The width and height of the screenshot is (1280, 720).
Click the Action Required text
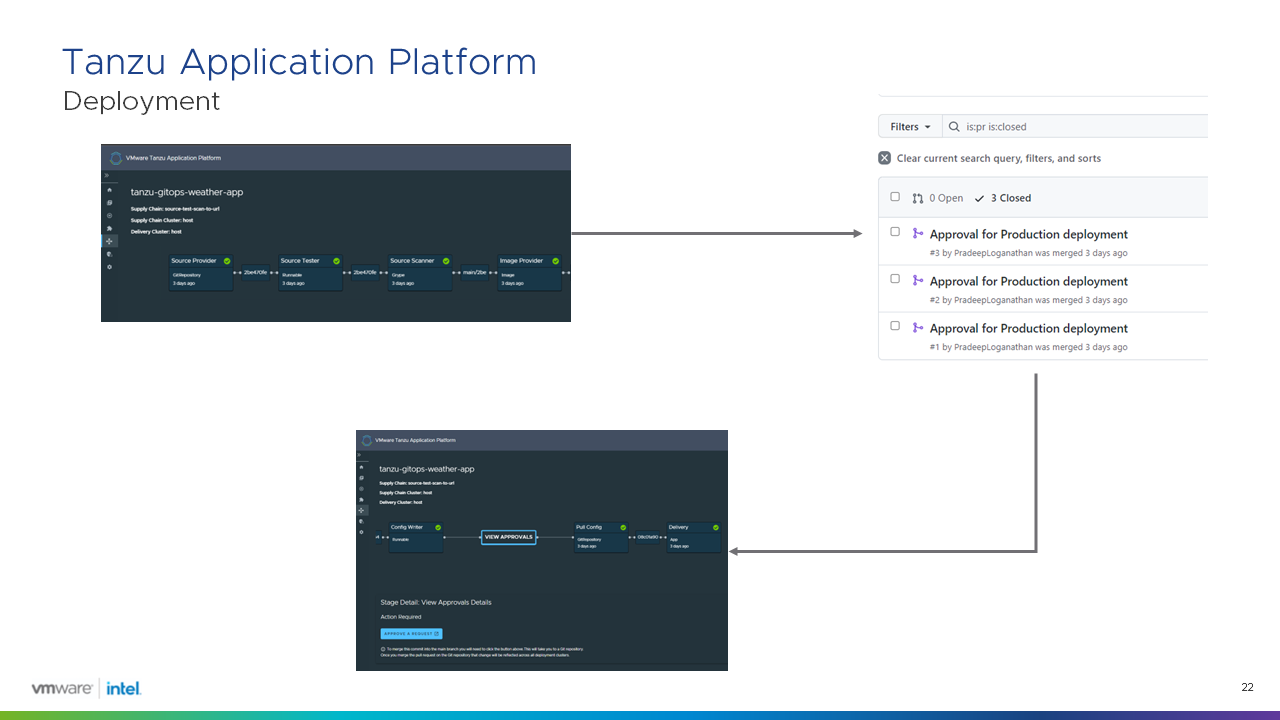click(401, 617)
